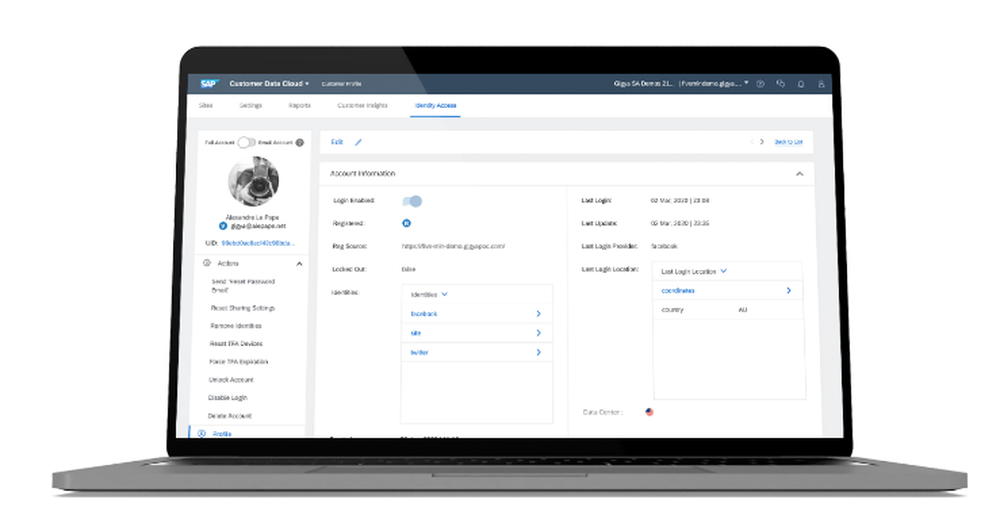The width and height of the screenshot is (1000, 520).
Task: Click the Last Login Provider facebook value
Action: [664, 246]
